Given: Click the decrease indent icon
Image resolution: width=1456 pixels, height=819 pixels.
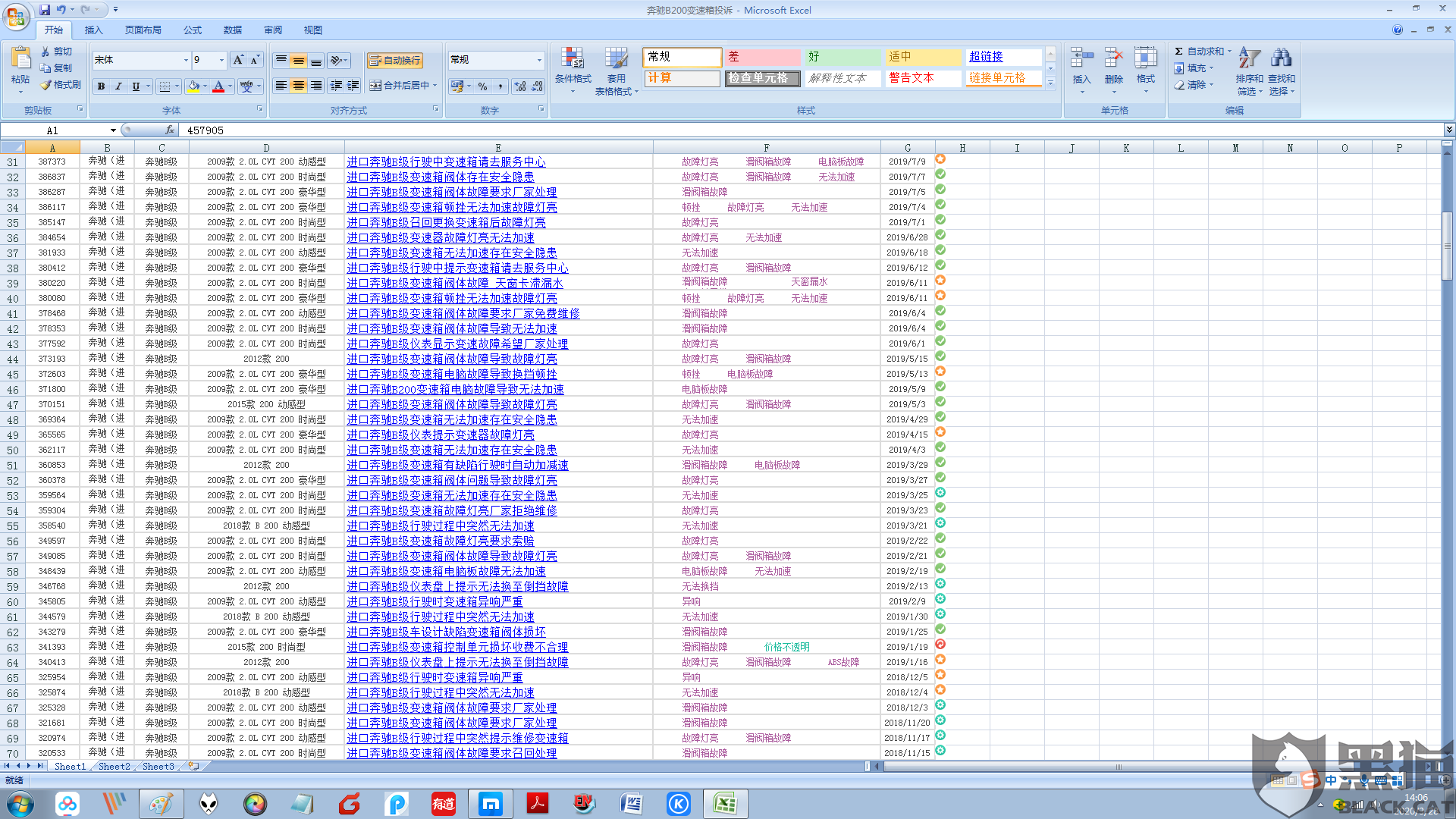Looking at the screenshot, I should point(336,86).
